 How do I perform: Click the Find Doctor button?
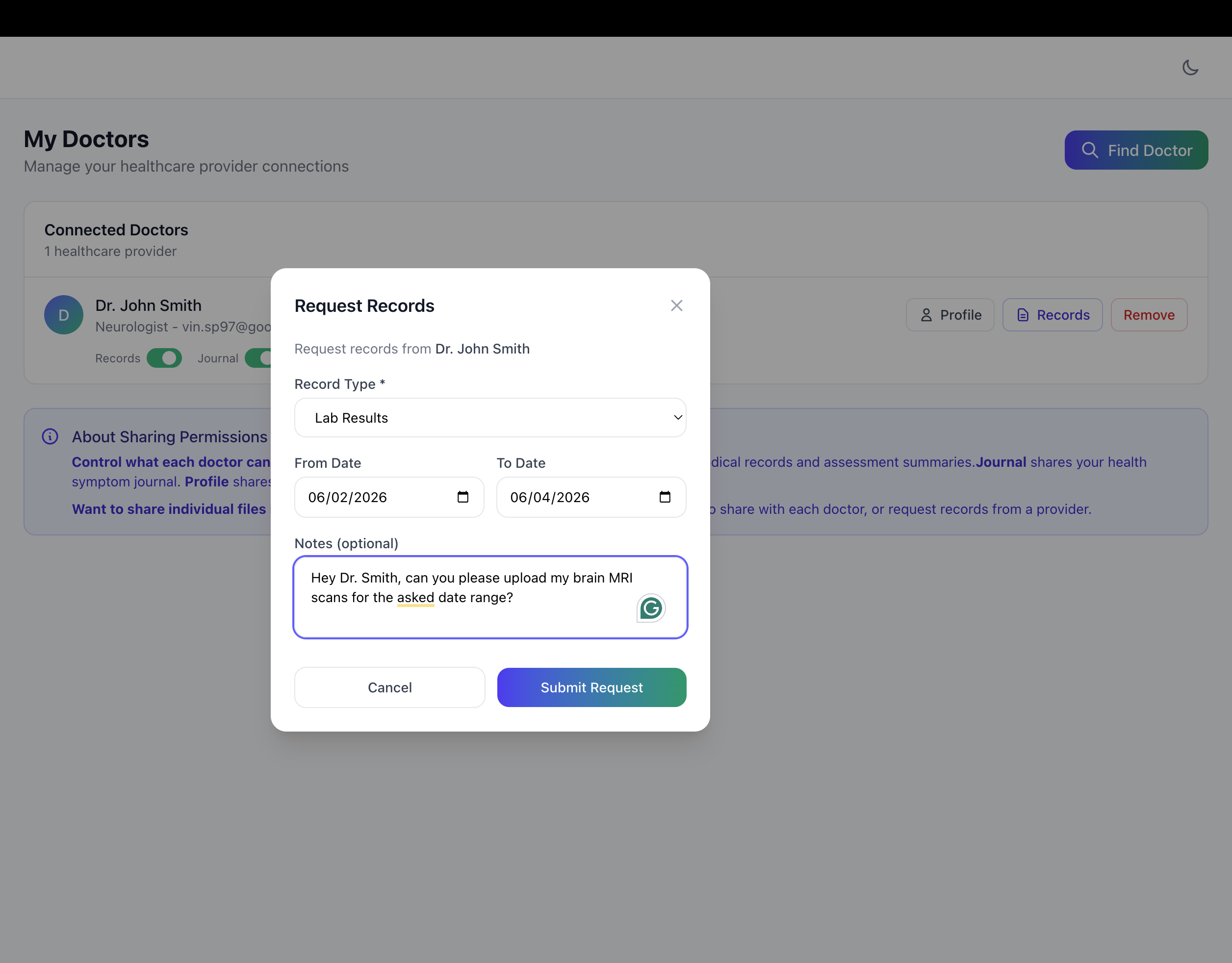(x=1136, y=150)
